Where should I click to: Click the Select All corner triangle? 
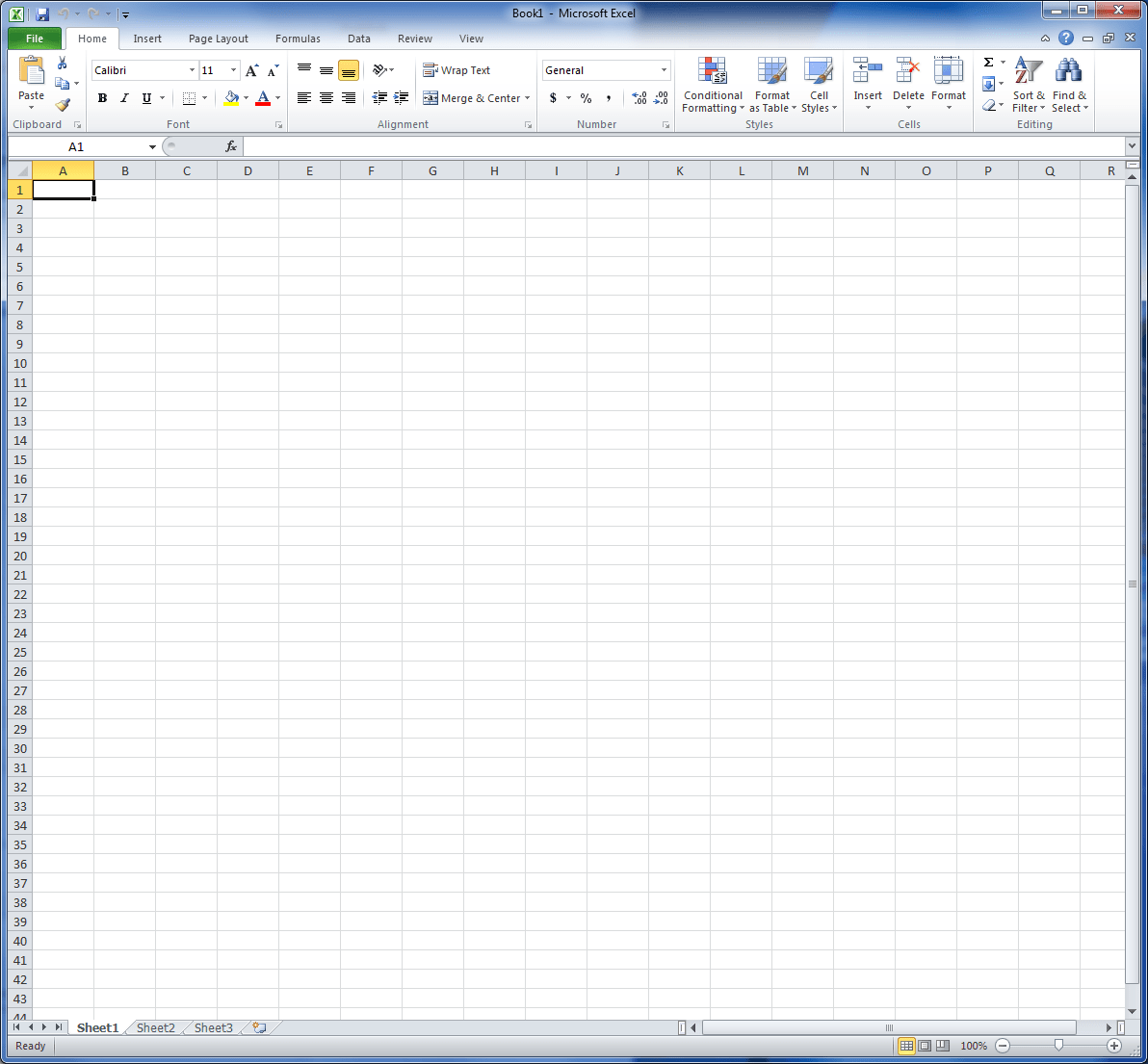(x=20, y=170)
